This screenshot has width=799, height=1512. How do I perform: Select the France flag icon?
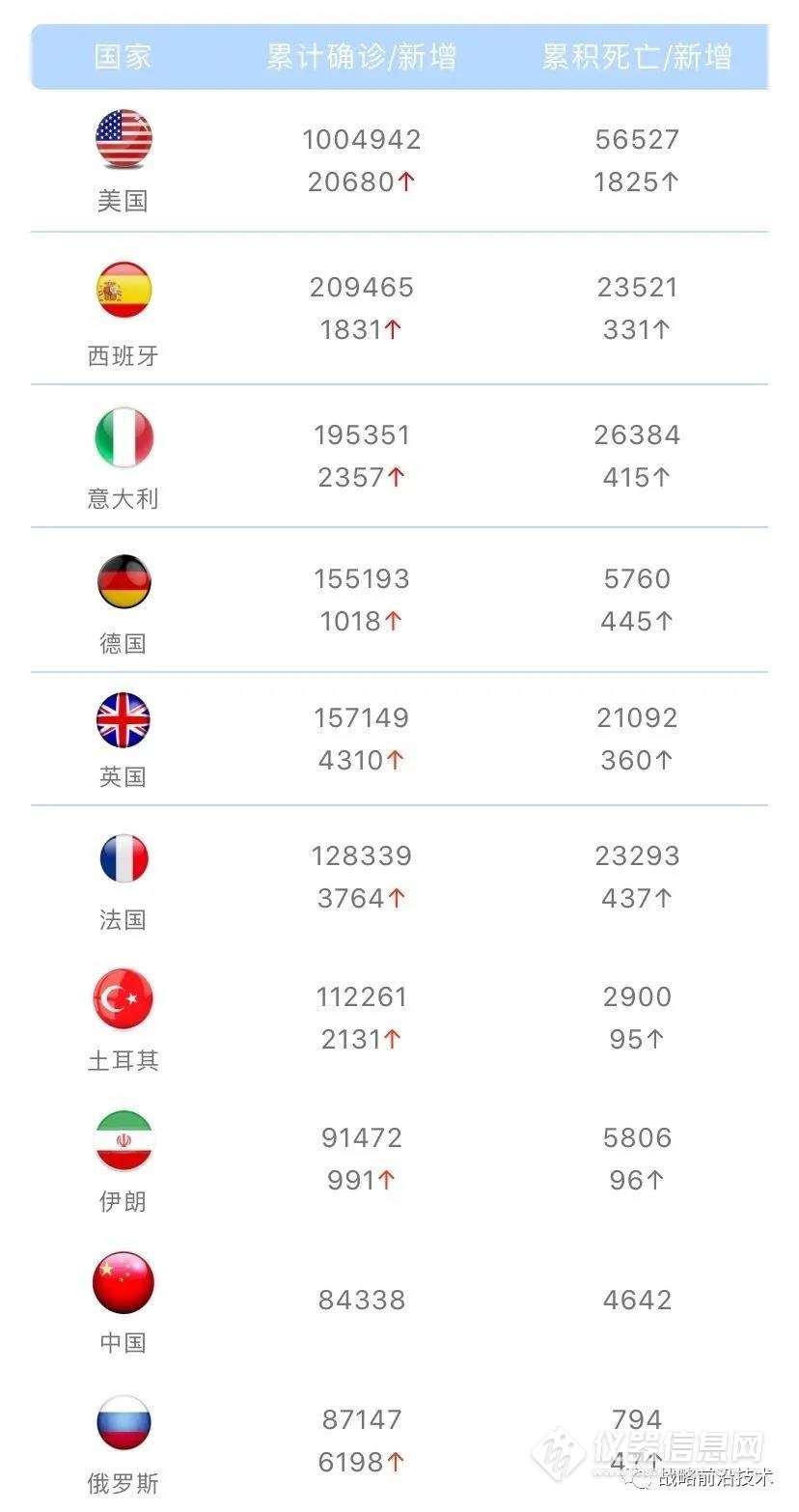click(x=124, y=859)
